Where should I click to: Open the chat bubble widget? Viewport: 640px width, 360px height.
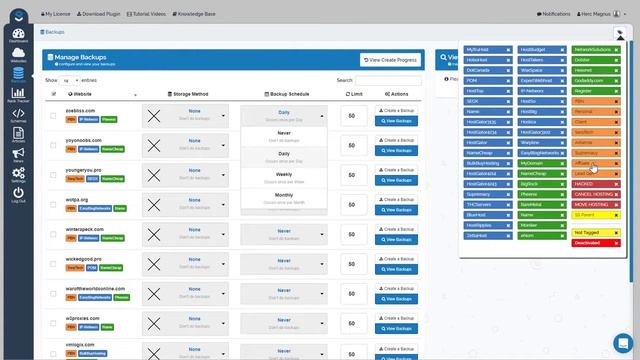[623, 343]
